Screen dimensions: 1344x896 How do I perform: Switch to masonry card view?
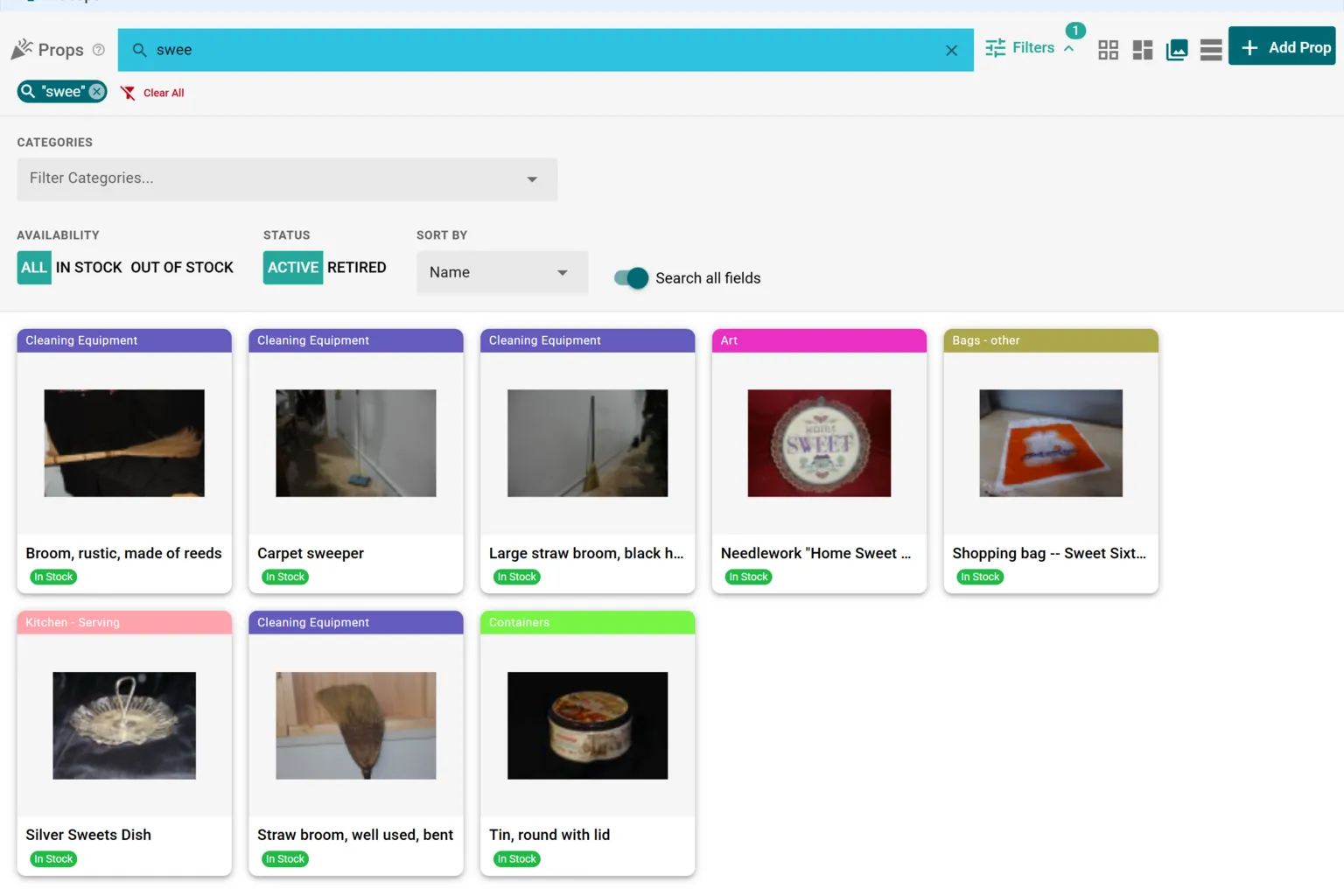pyautogui.click(x=1142, y=50)
